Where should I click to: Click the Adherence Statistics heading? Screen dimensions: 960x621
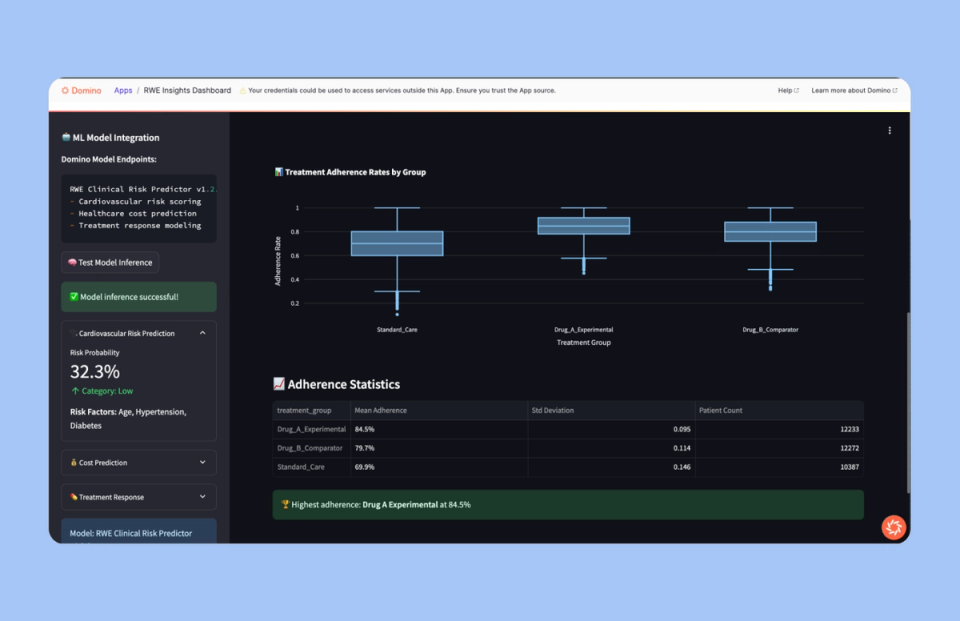[337, 384]
